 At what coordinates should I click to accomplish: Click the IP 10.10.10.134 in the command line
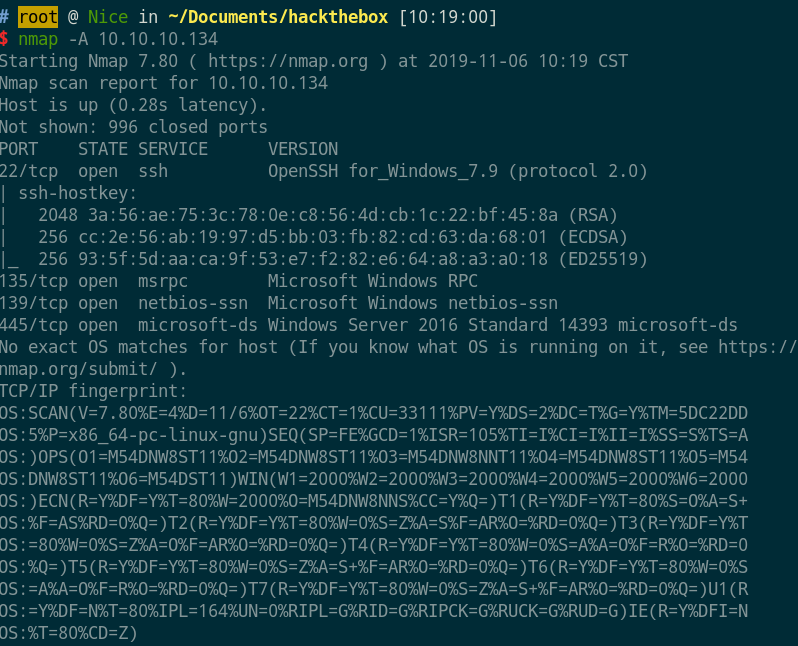click(x=150, y=39)
